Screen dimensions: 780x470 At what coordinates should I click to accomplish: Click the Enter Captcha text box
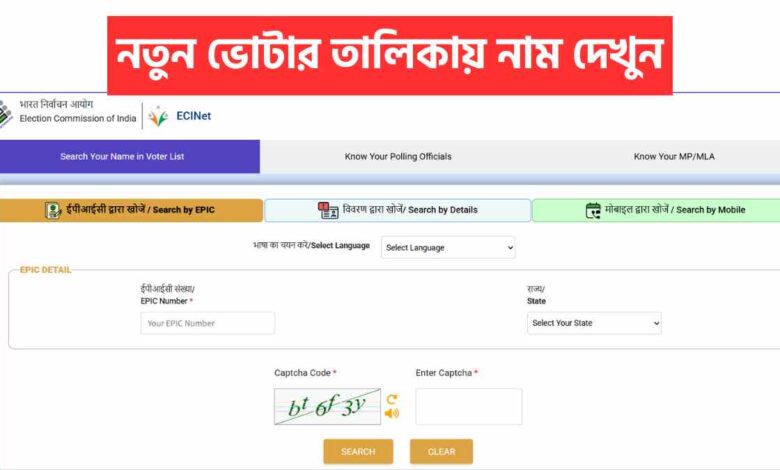click(469, 406)
